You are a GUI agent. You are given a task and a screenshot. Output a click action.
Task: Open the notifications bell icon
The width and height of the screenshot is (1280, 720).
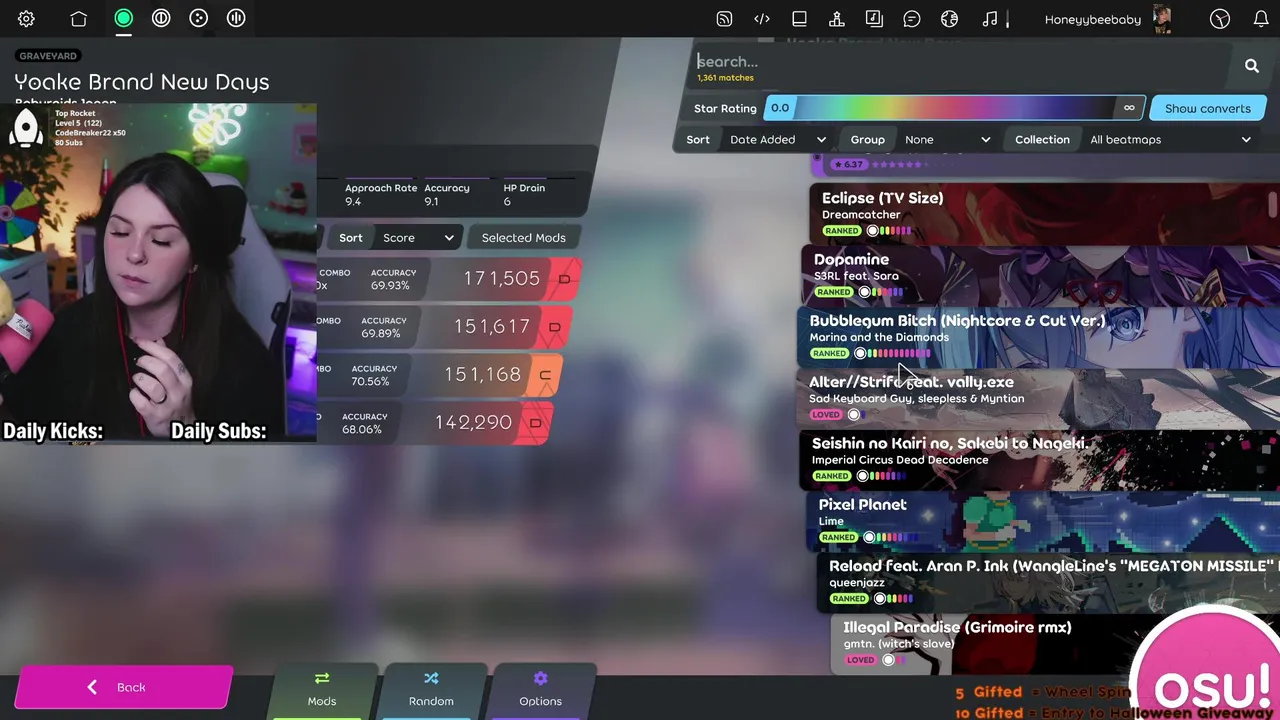tap(1261, 19)
